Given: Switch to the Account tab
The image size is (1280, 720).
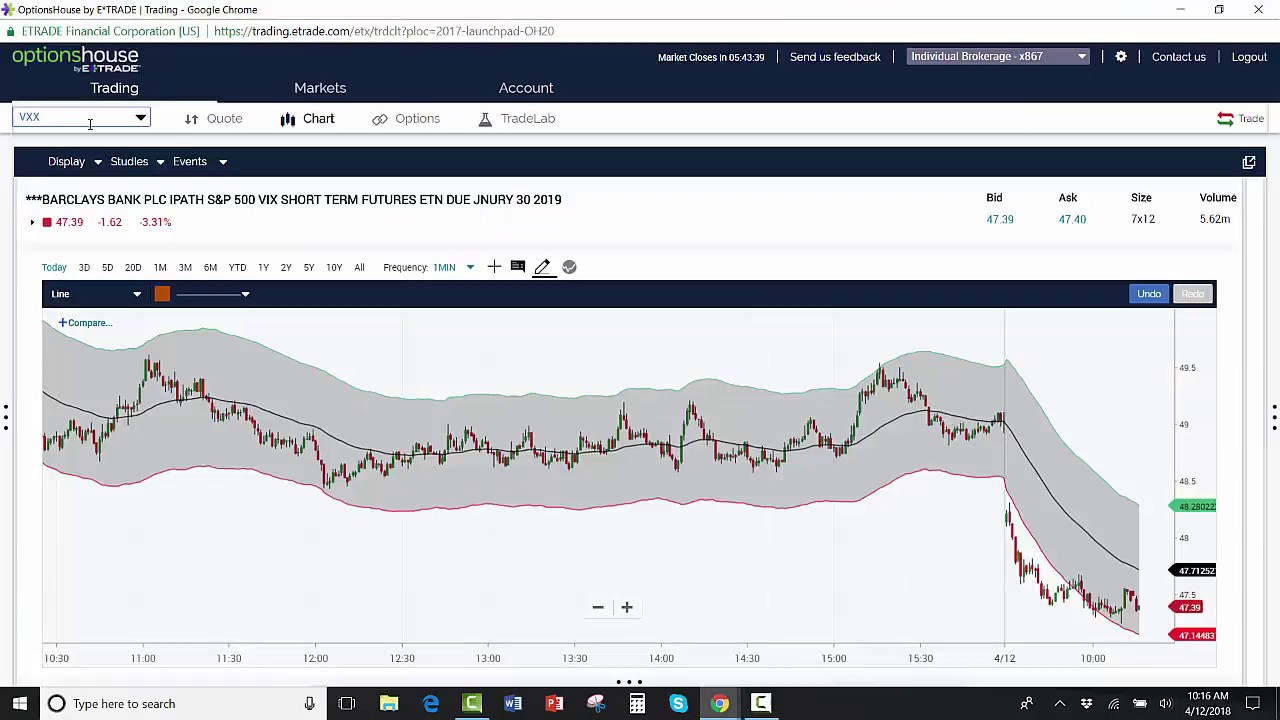Looking at the screenshot, I should click(x=526, y=88).
